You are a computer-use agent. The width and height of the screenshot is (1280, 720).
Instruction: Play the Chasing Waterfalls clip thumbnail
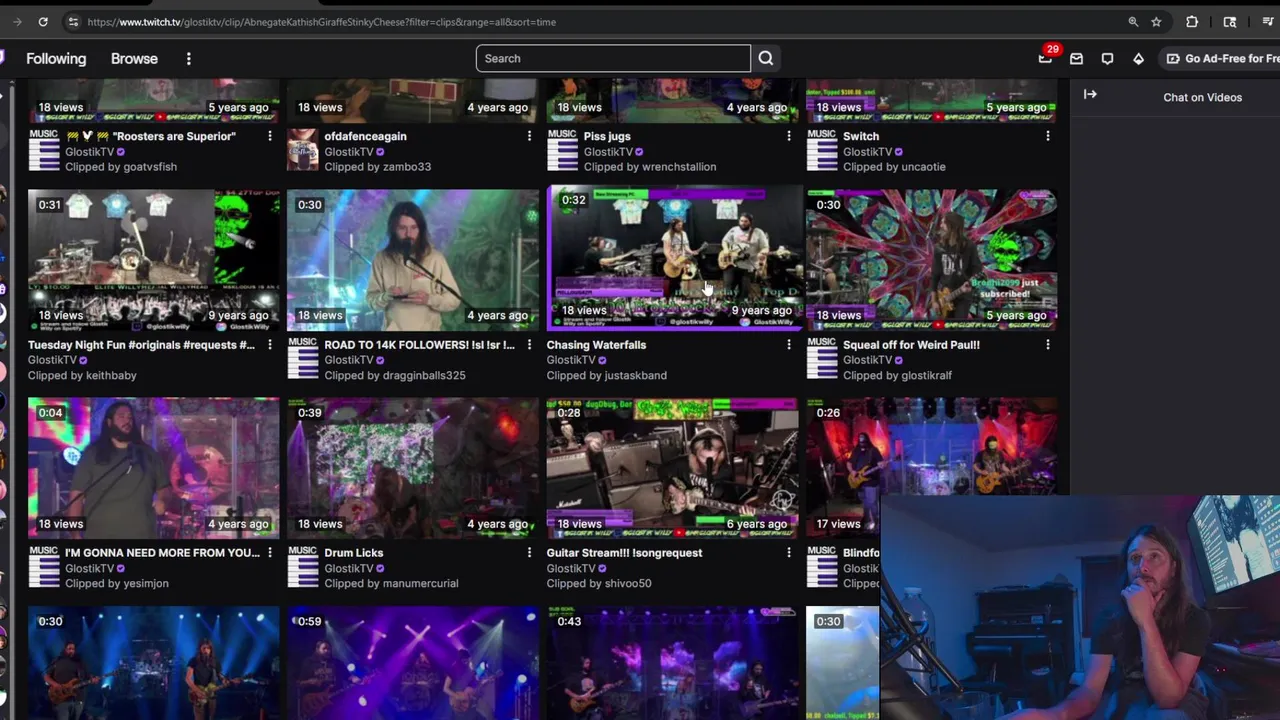coord(674,257)
